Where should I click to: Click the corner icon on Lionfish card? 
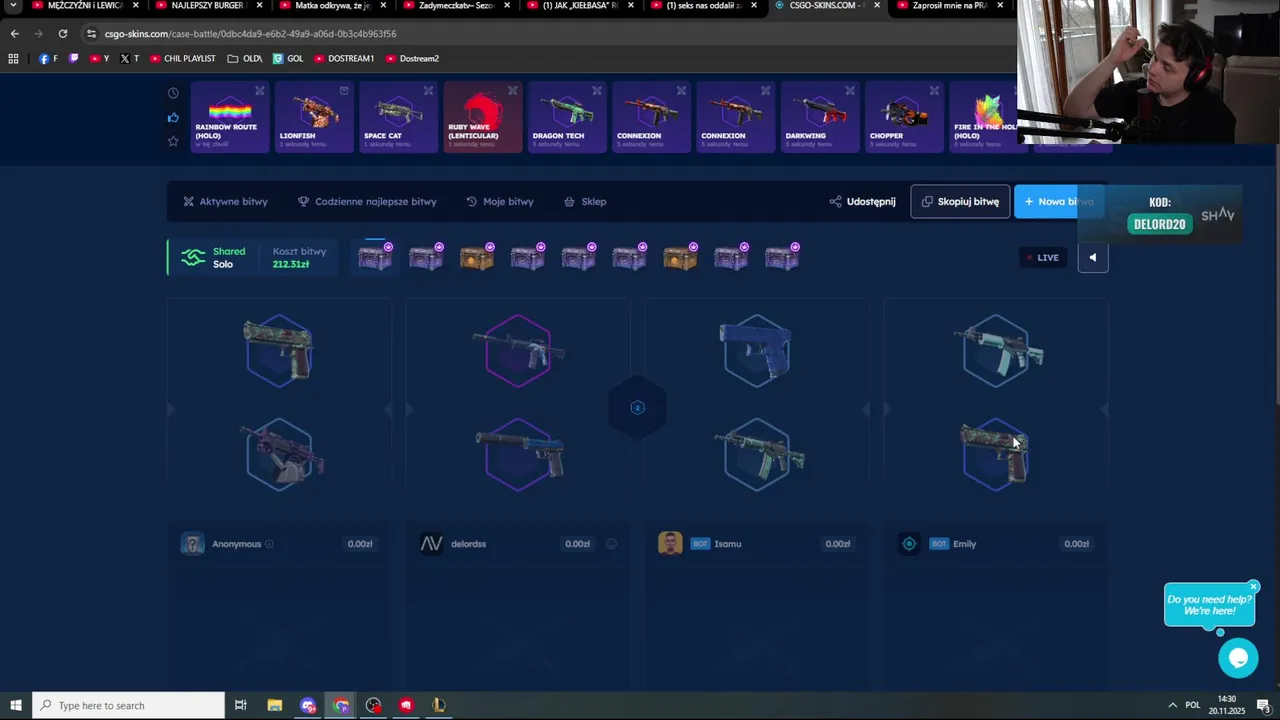click(x=344, y=90)
